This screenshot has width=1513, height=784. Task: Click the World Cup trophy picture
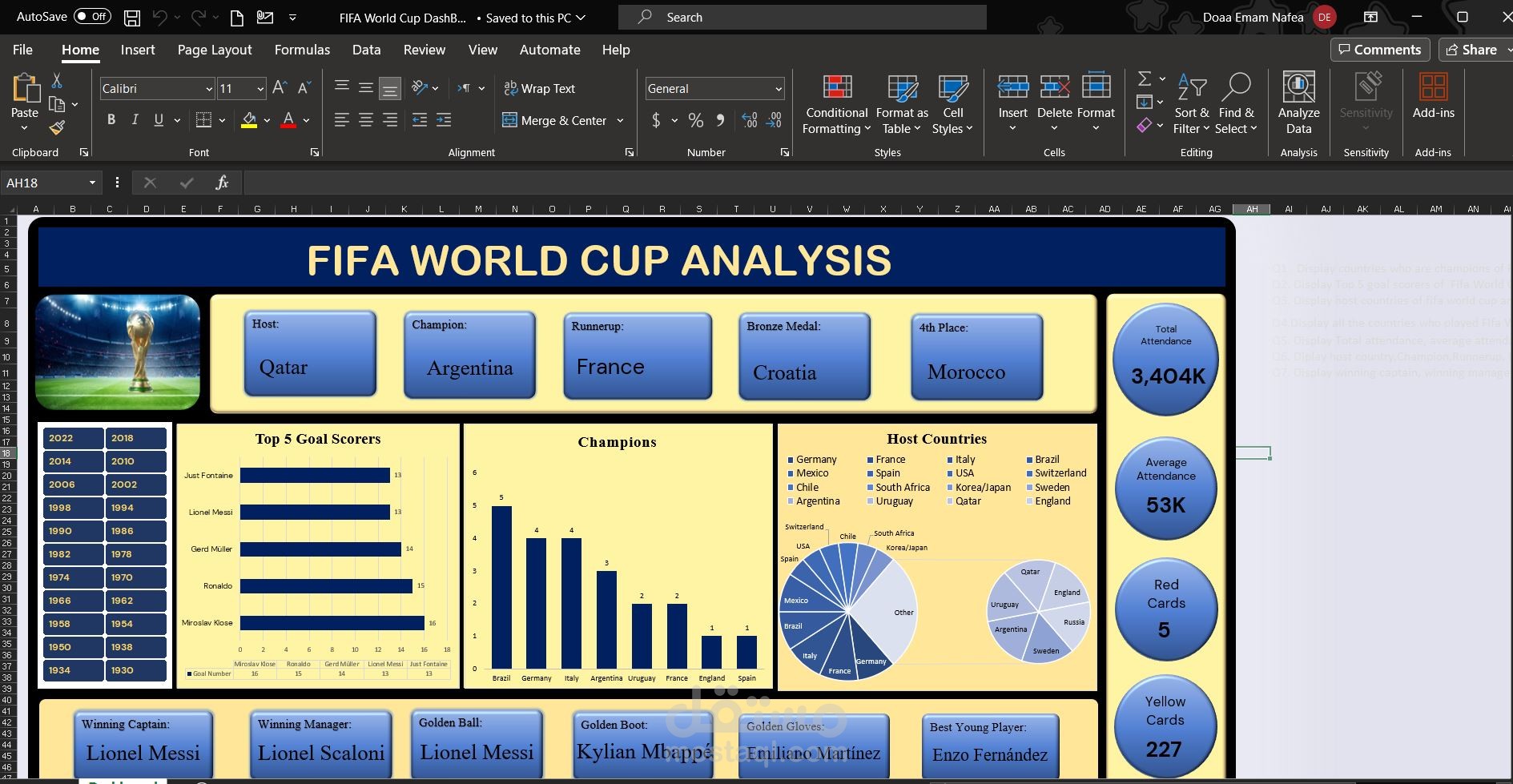coord(118,352)
